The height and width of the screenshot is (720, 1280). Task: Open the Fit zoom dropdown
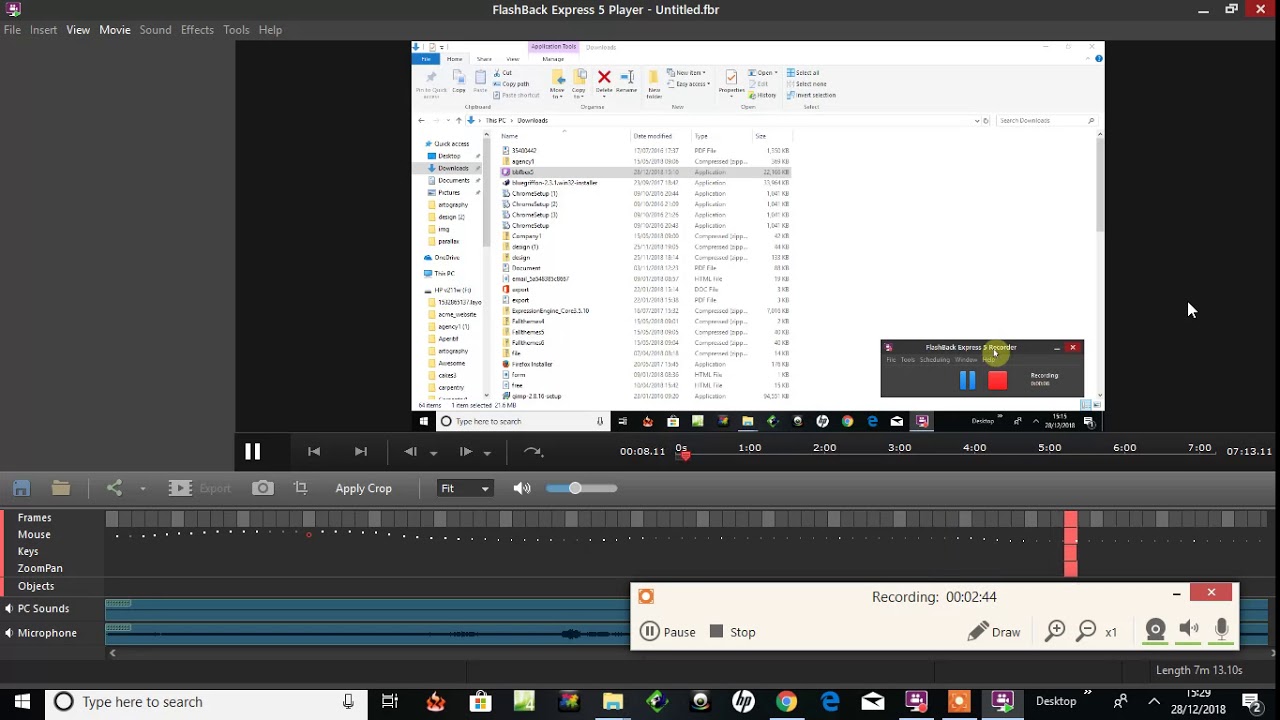click(x=465, y=488)
